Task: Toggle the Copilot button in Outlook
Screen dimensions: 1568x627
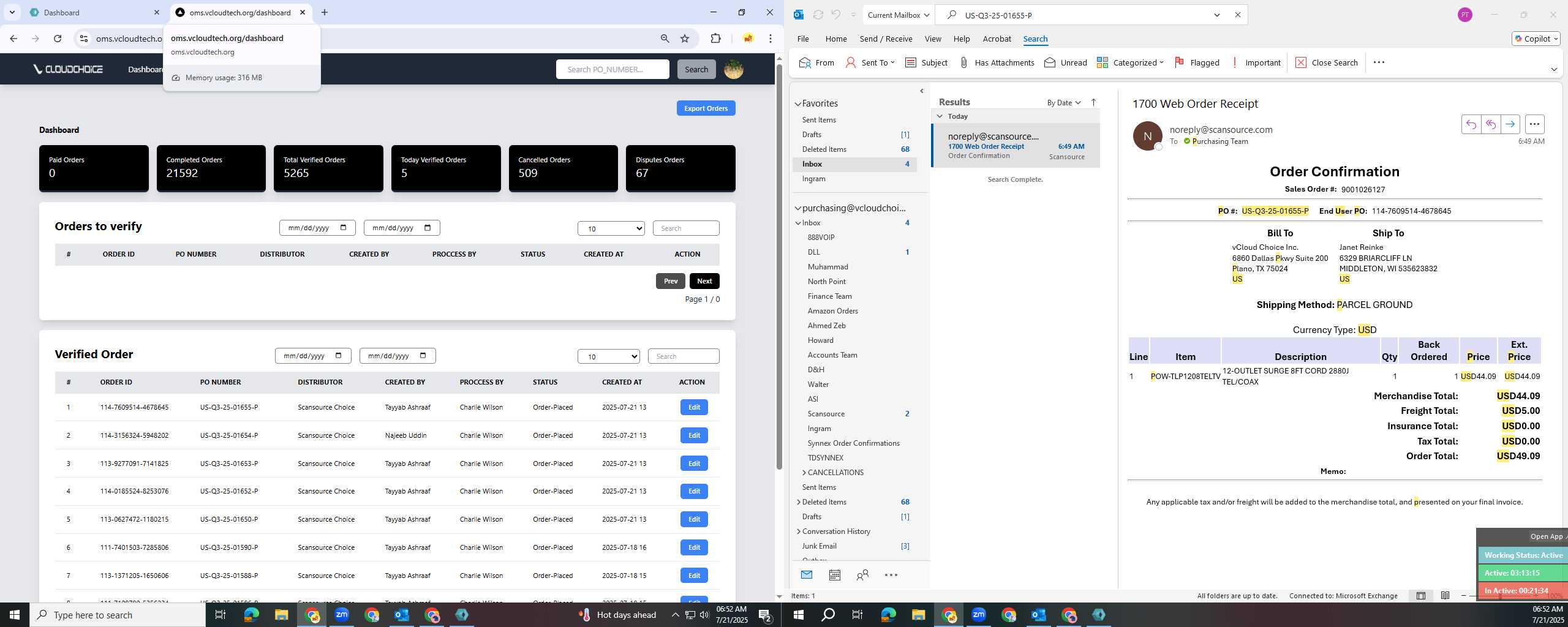Action: click(1536, 39)
